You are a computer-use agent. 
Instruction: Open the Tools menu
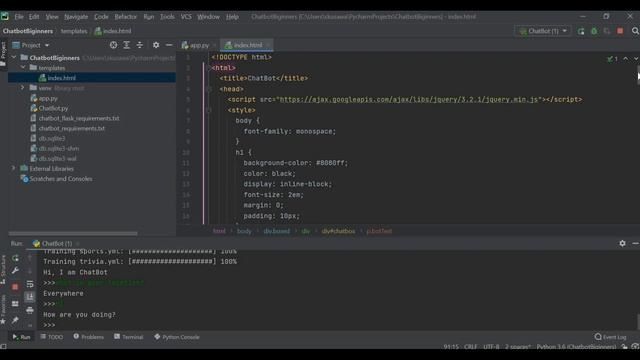[167, 17]
